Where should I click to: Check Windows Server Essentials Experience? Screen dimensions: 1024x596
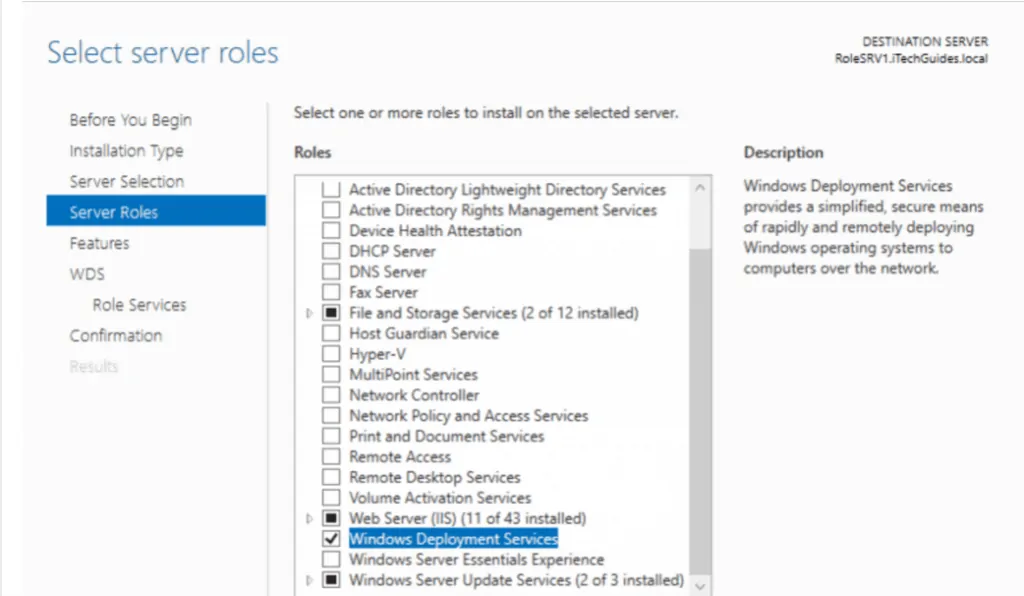pyautogui.click(x=333, y=559)
